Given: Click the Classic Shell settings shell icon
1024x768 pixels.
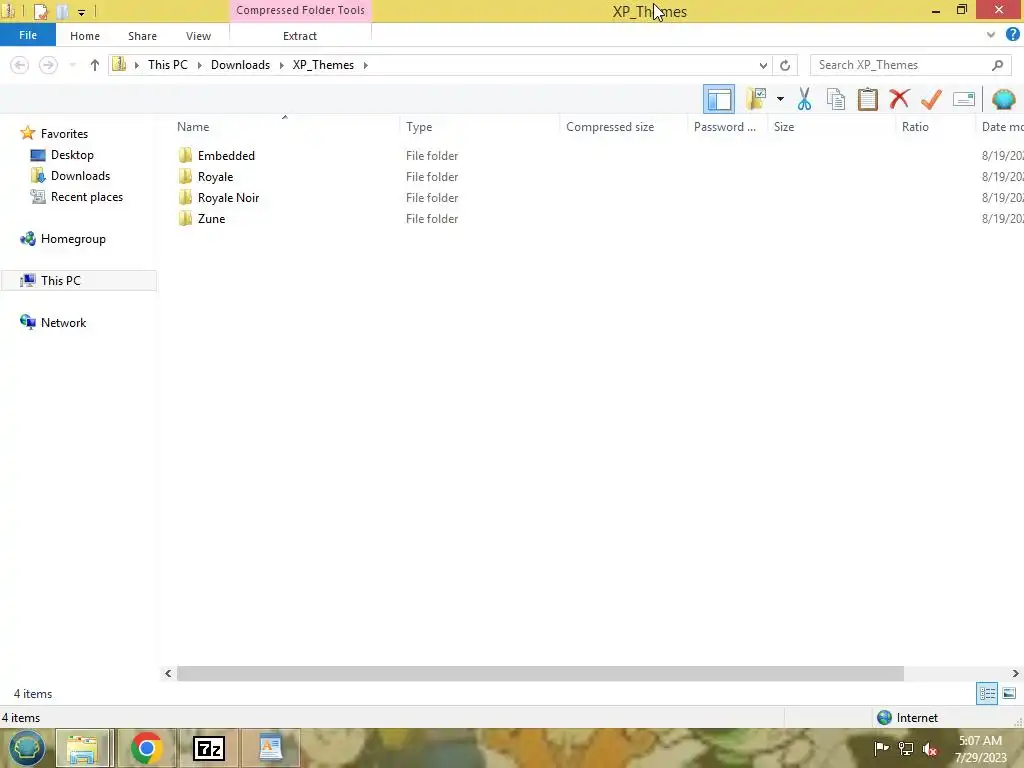Looking at the screenshot, I should point(1003,99).
